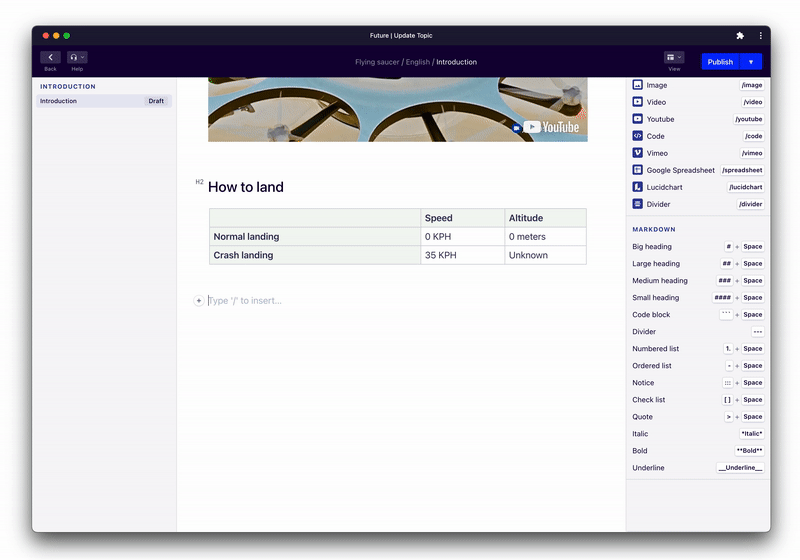Click the Speed table header cell
The image size is (800, 560).
[462, 218]
